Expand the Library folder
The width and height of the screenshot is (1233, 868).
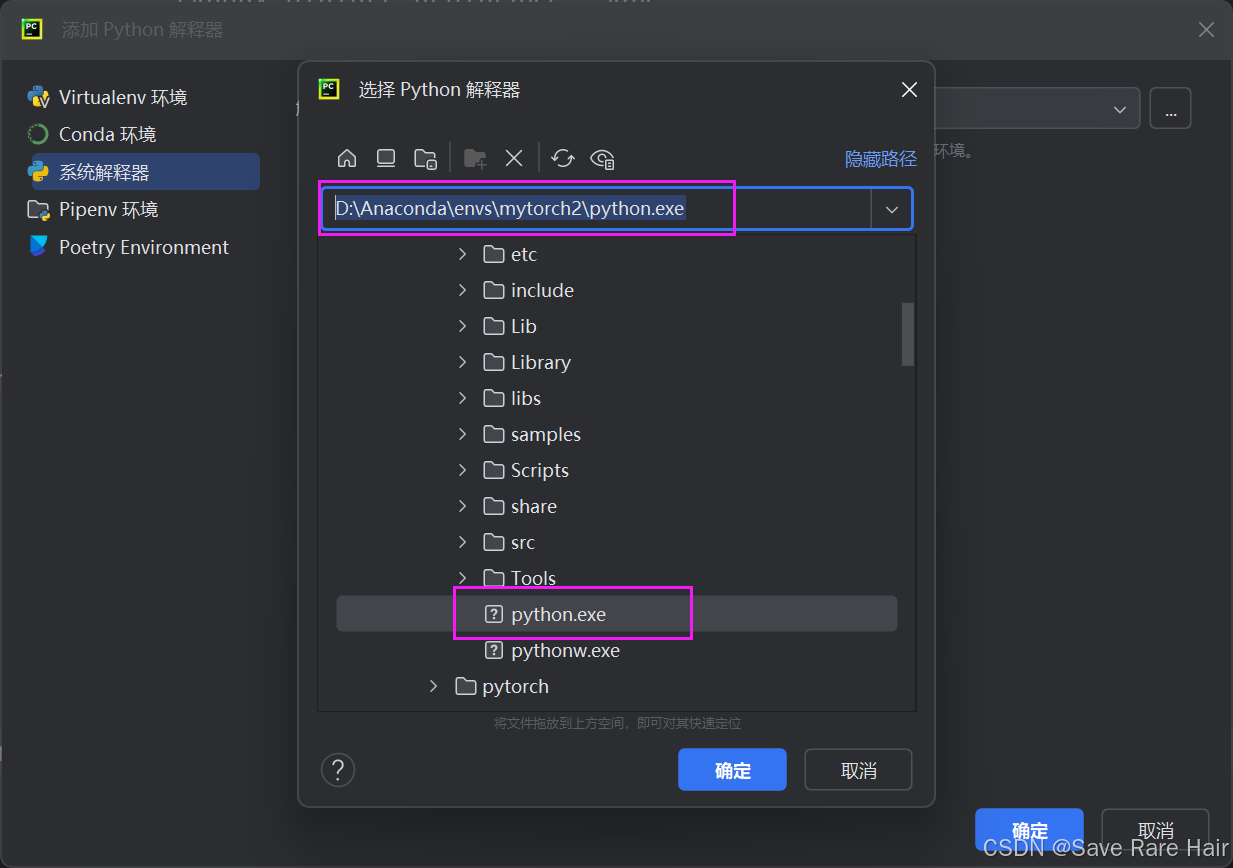[x=462, y=363]
